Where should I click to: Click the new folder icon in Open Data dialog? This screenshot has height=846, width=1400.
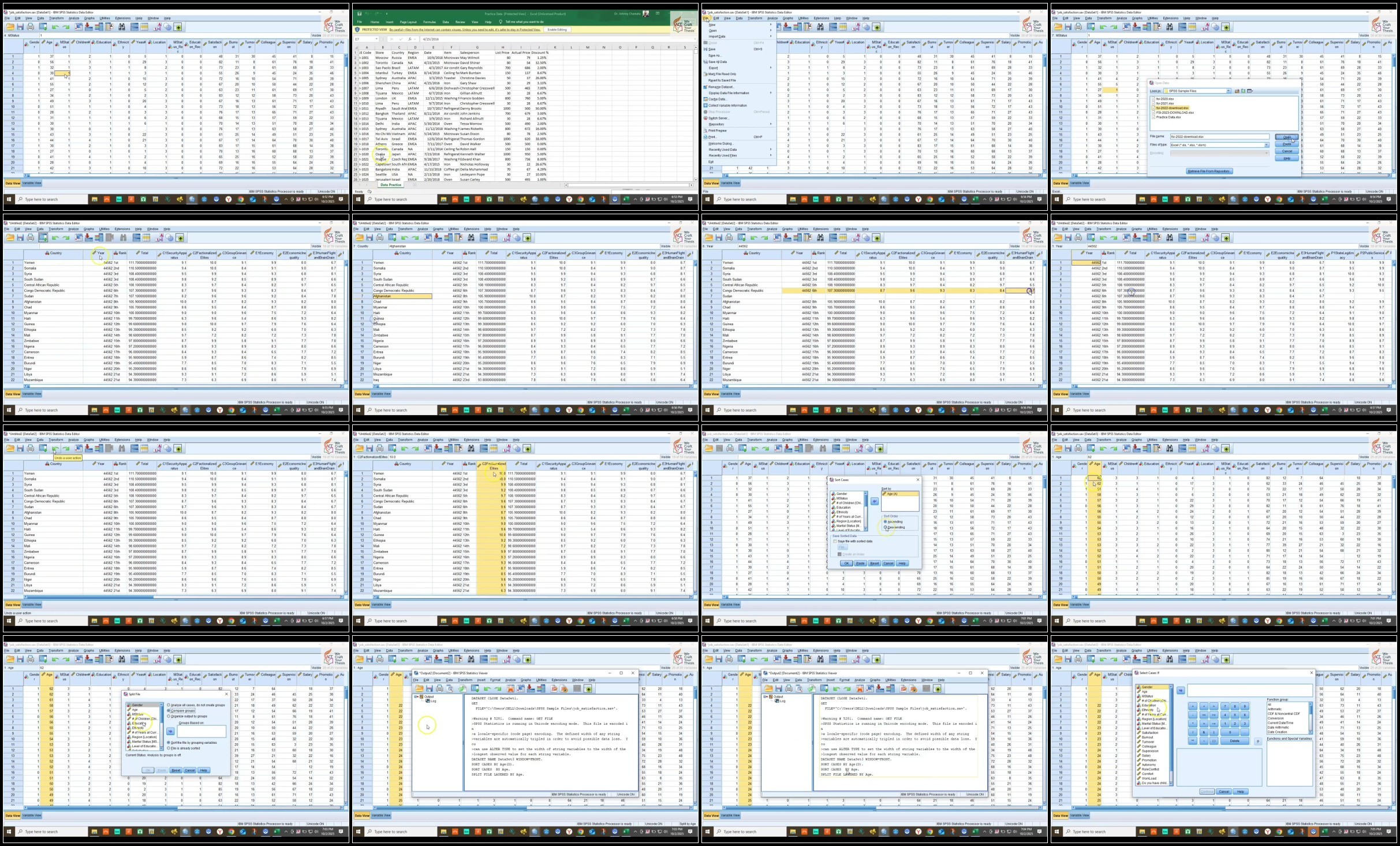point(1243,91)
